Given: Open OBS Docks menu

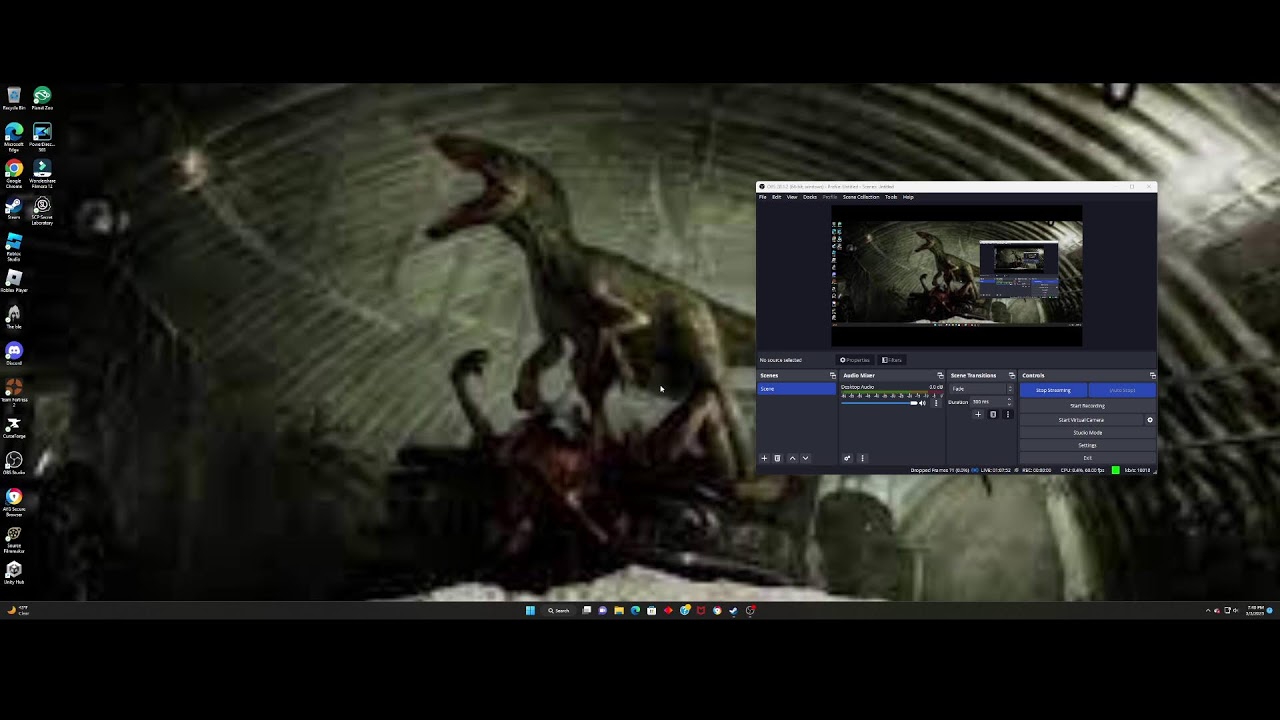Looking at the screenshot, I should click(810, 197).
